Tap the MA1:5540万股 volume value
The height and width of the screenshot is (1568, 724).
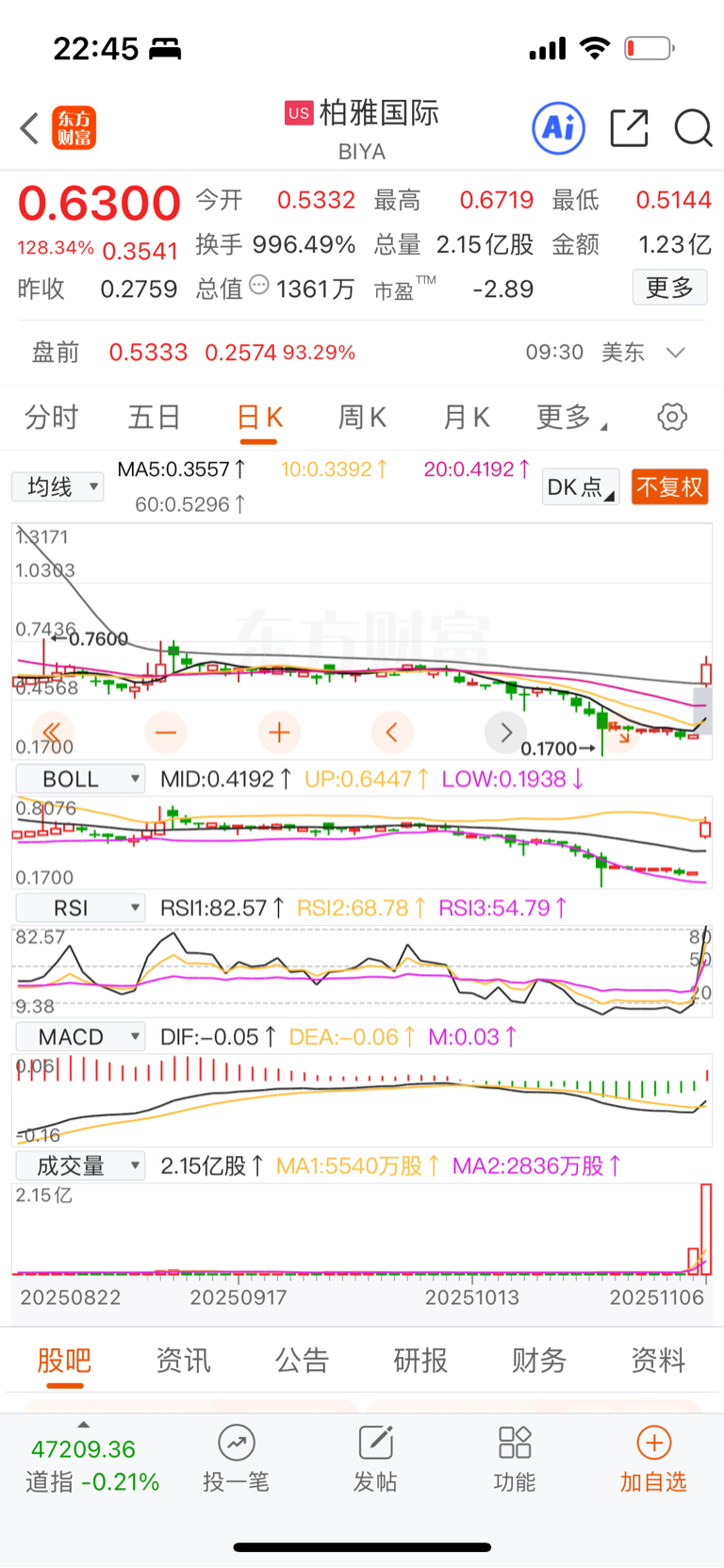(357, 1166)
